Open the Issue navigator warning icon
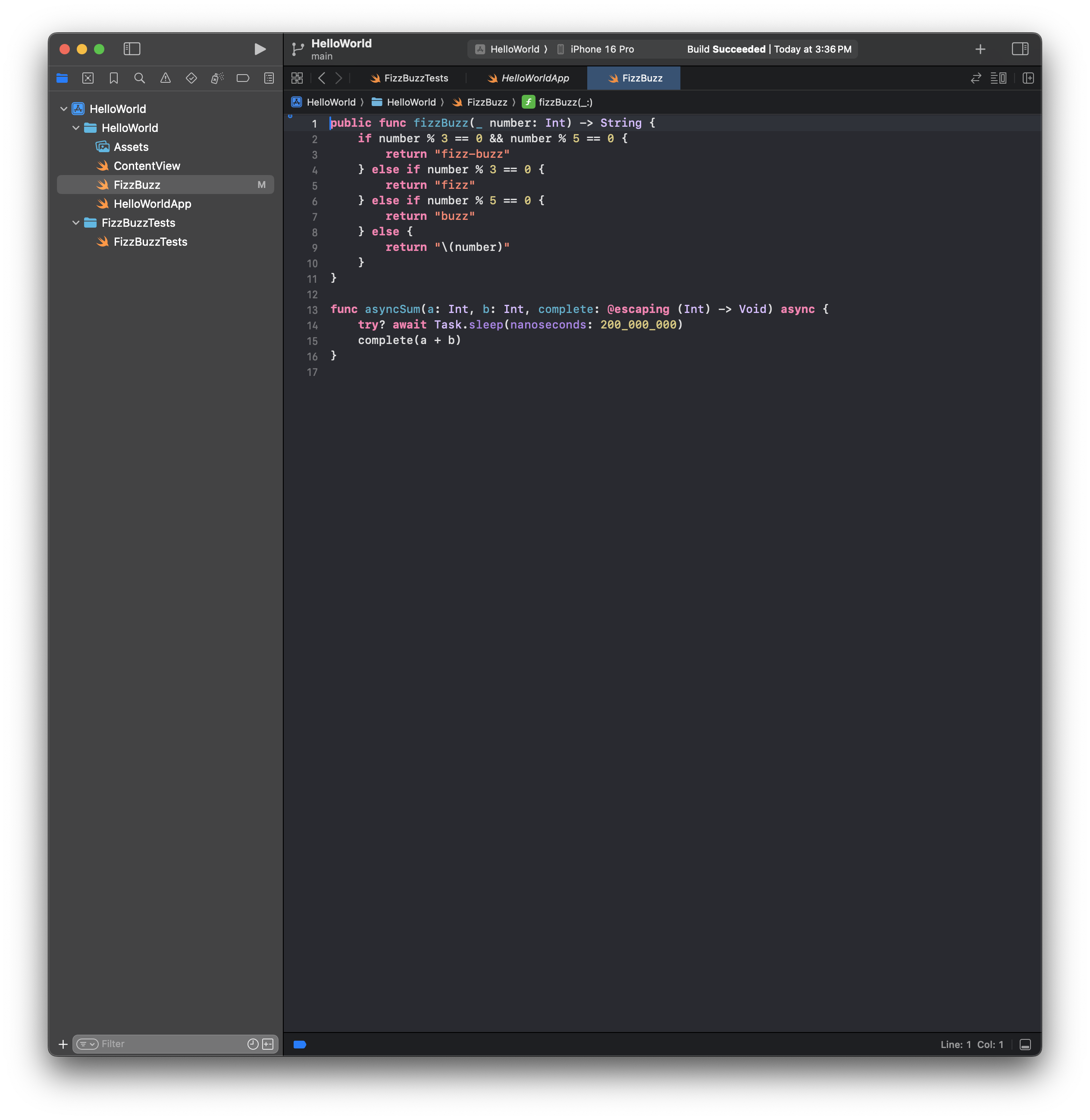The image size is (1090, 1120). click(x=166, y=78)
